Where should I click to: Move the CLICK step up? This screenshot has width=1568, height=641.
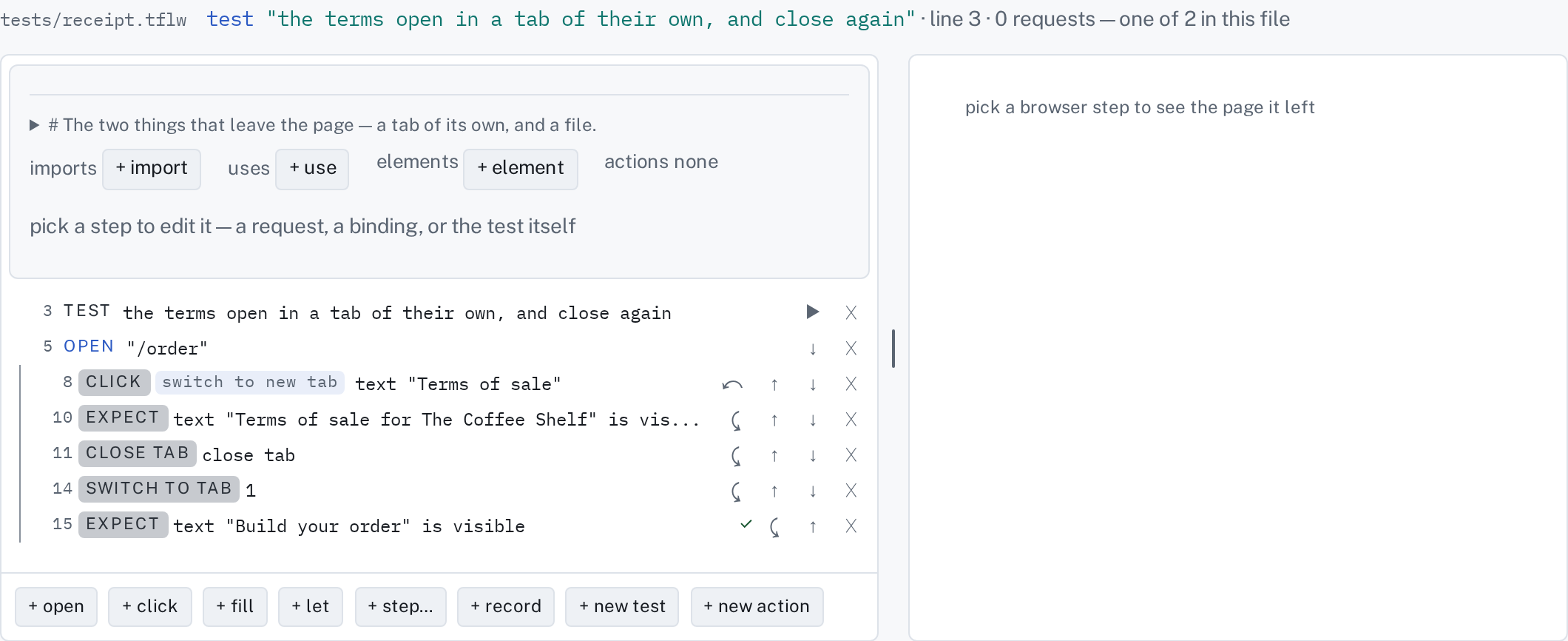(x=774, y=384)
